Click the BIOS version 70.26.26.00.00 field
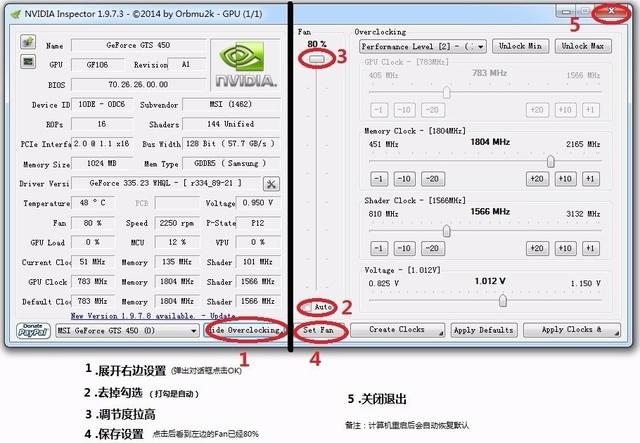The height and width of the screenshot is (443, 640). (x=138, y=85)
